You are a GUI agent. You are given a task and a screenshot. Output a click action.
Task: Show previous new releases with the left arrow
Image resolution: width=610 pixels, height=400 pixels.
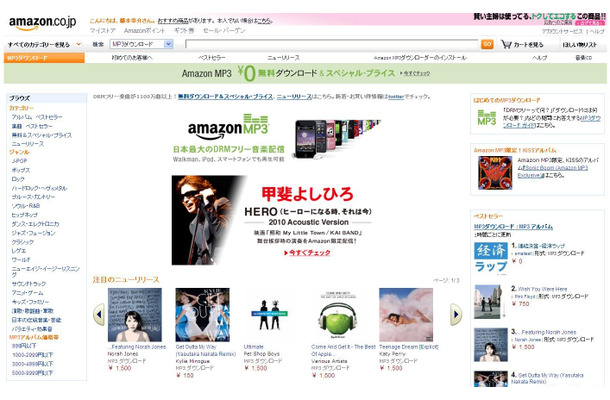point(99,314)
